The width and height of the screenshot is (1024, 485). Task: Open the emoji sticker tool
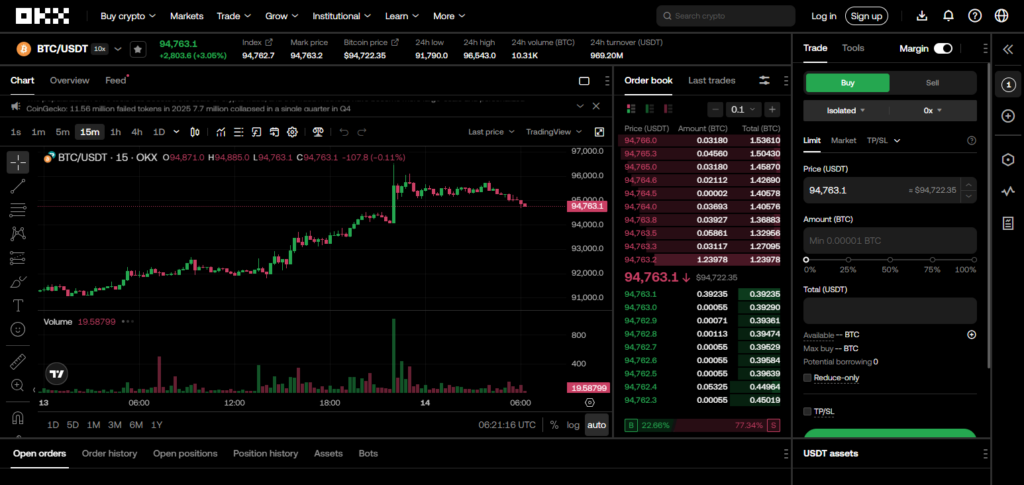click(x=18, y=329)
